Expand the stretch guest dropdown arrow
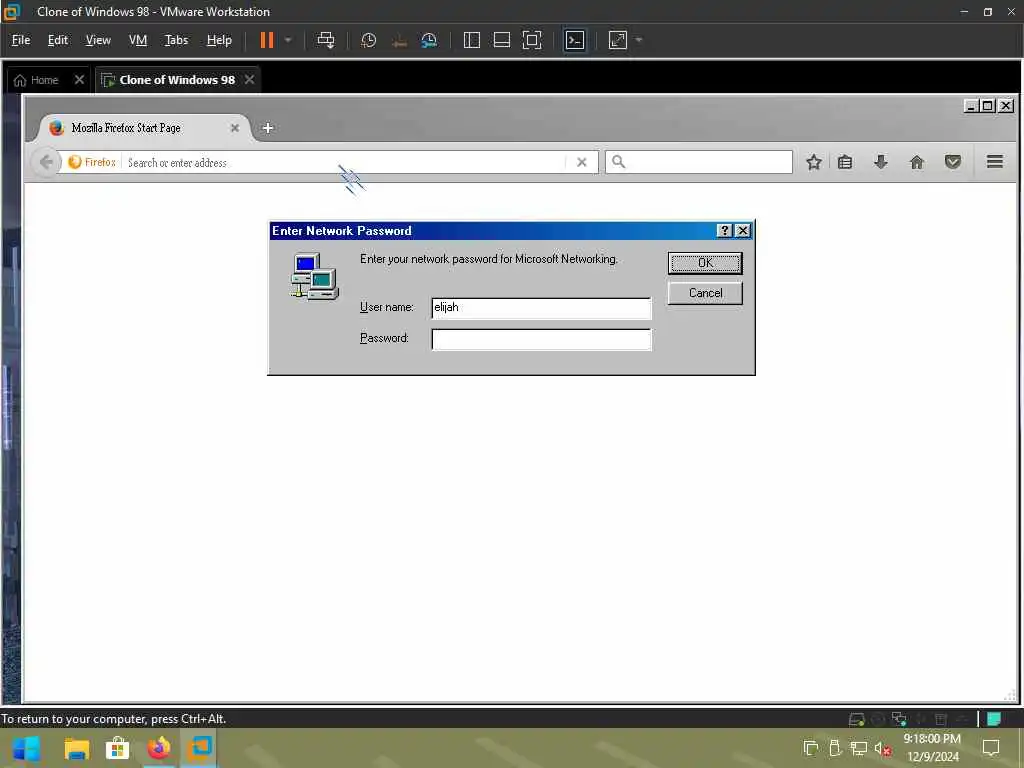 click(x=639, y=40)
